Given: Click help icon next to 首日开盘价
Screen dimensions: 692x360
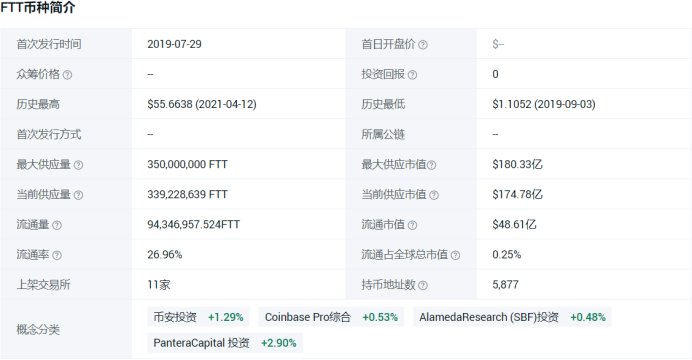Looking at the screenshot, I should coord(423,45).
